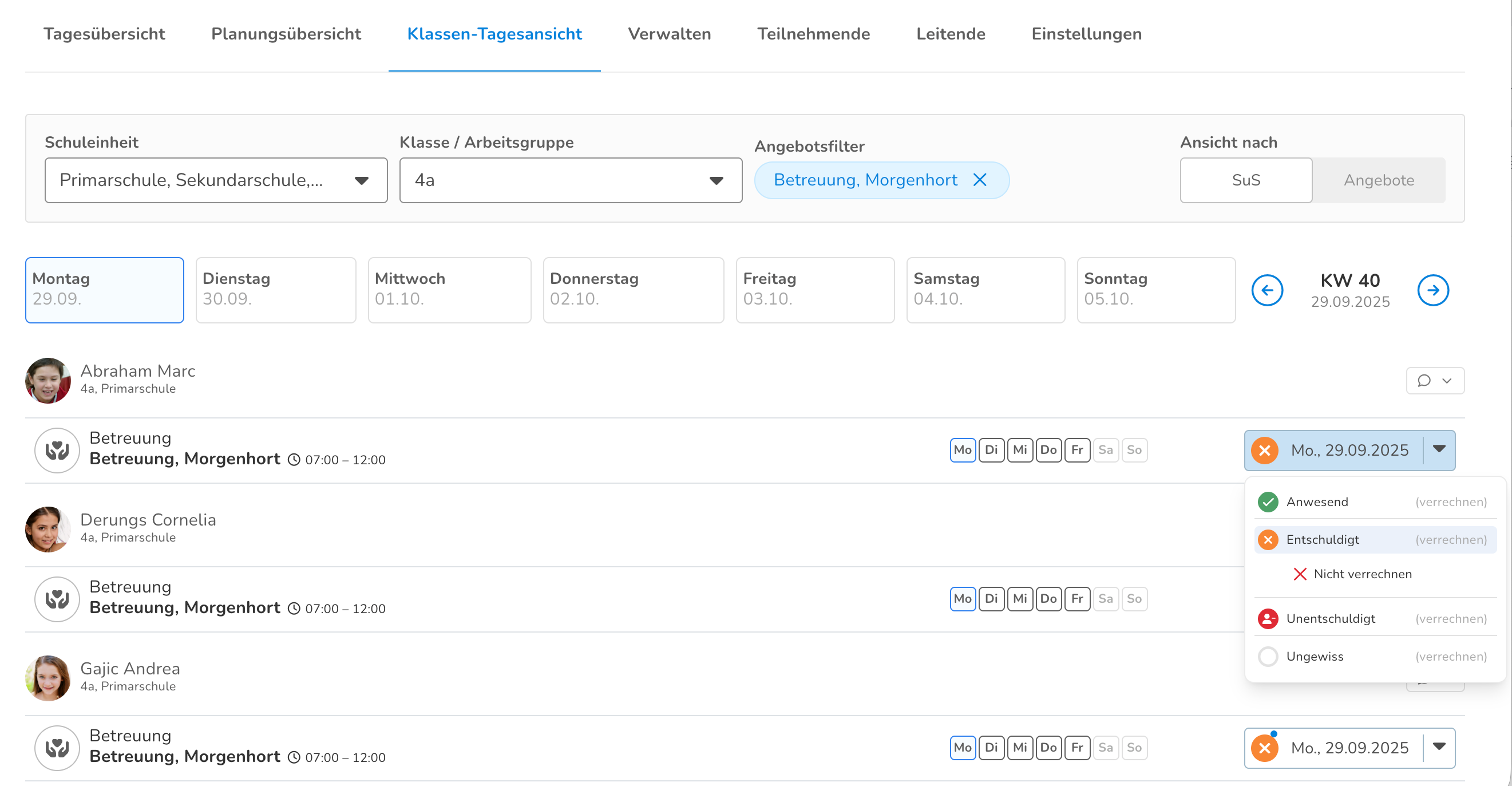Click the Betreuung hands icon for Abraham Marc
1512x786 pixels.
[x=57, y=450]
